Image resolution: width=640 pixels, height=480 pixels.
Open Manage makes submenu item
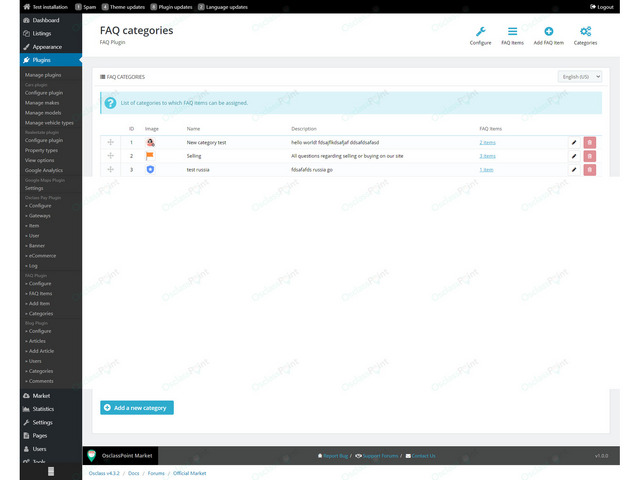pyautogui.click(x=42, y=103)
